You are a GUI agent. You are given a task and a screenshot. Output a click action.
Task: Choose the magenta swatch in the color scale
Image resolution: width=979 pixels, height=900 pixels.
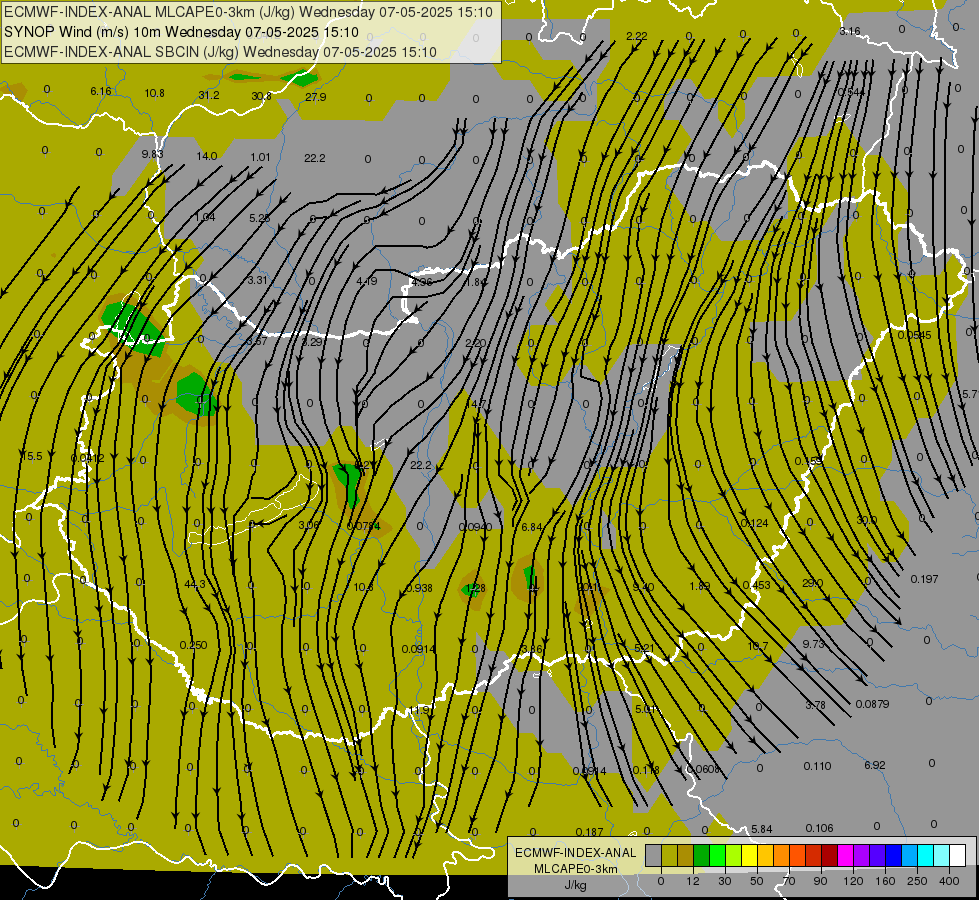[x=845, y=855]
